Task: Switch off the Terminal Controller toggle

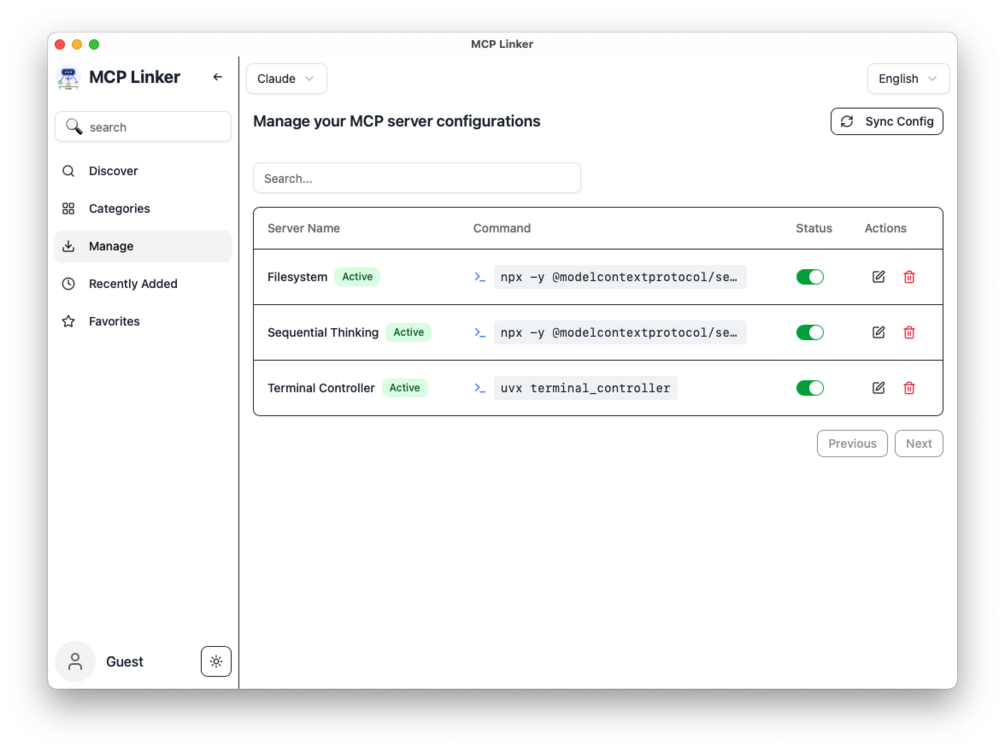Action: coord(810,388)
